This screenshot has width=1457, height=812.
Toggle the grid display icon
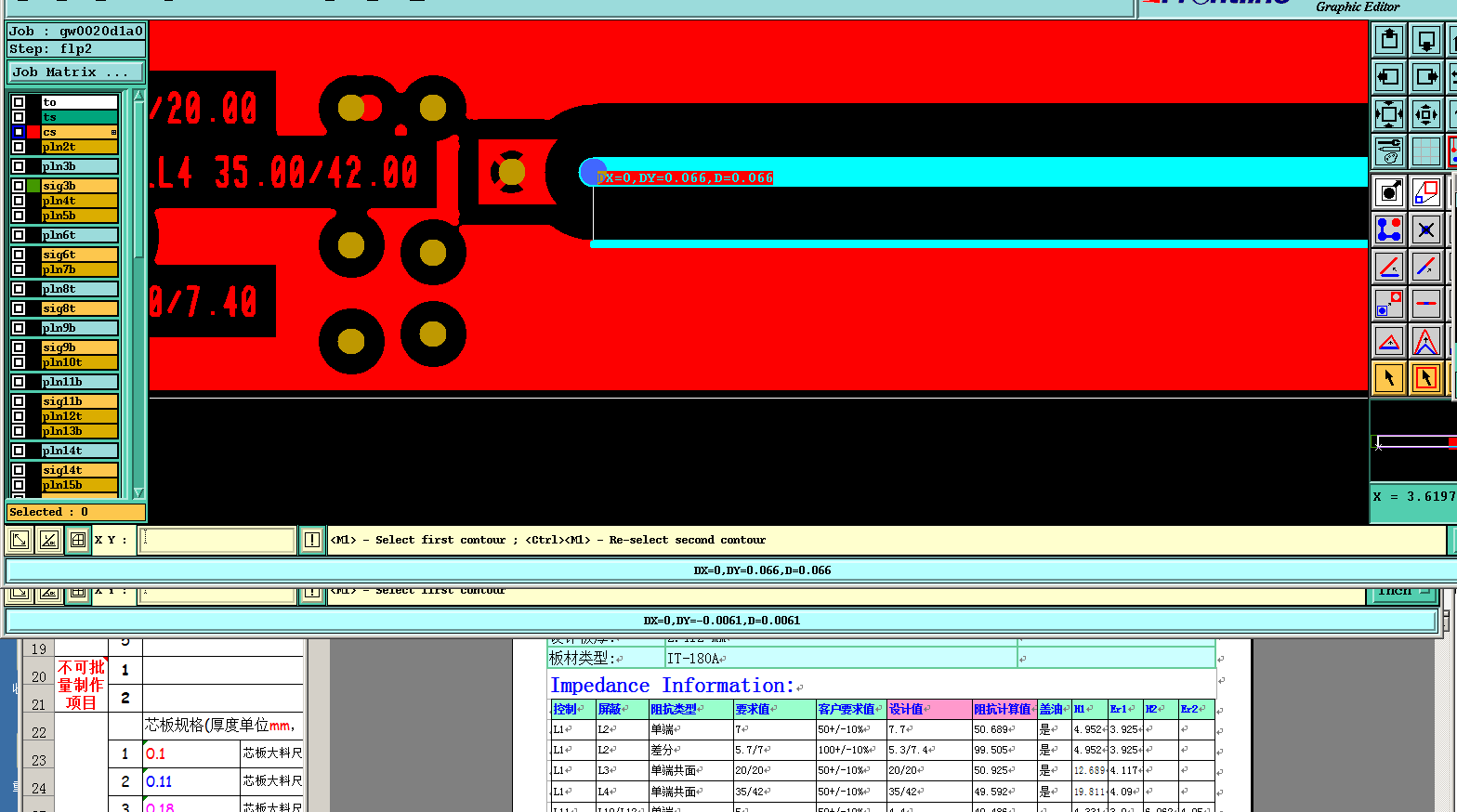point(1426,151)
